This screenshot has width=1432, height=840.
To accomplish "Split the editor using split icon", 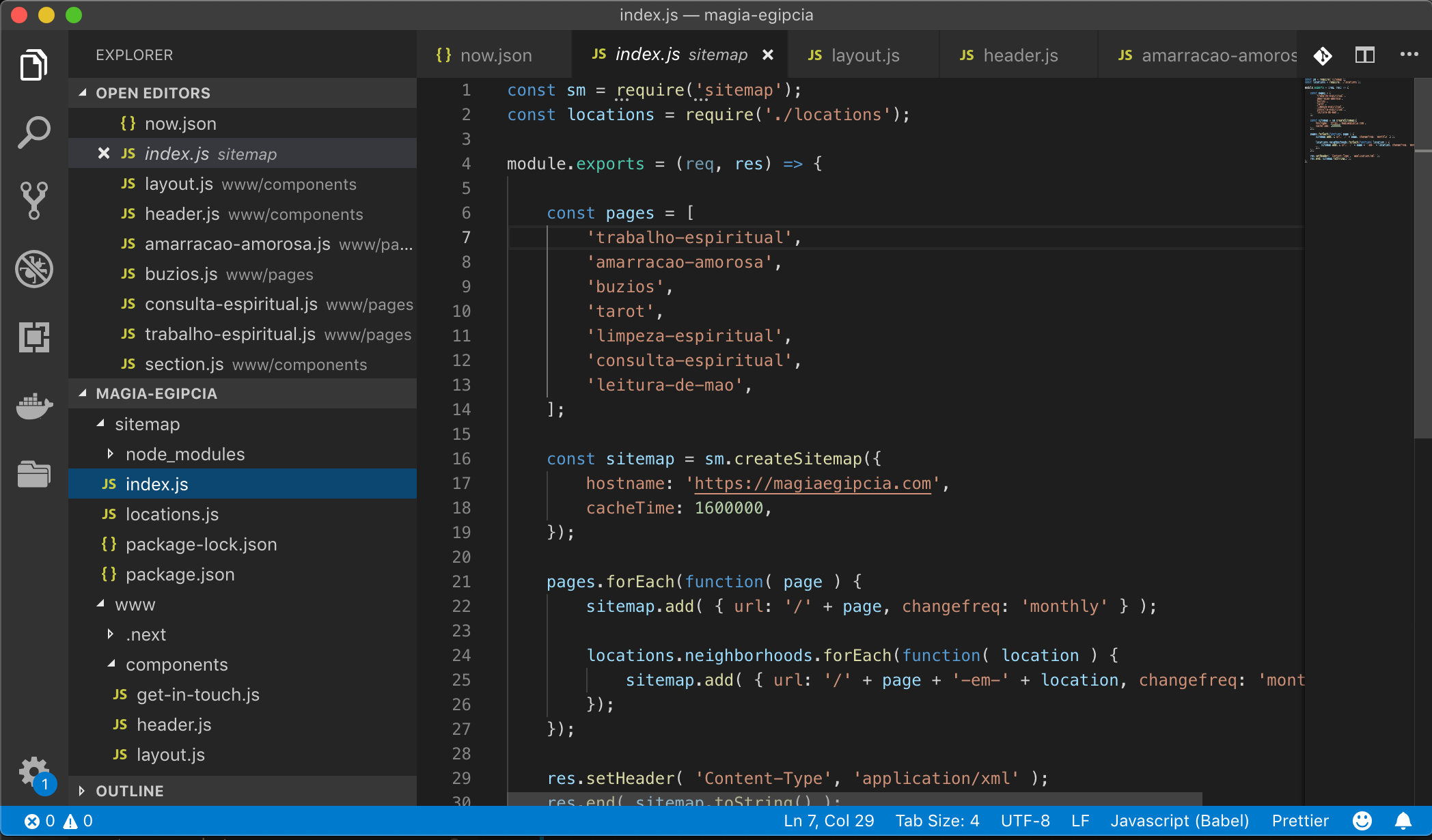I will coord(1365,55).
